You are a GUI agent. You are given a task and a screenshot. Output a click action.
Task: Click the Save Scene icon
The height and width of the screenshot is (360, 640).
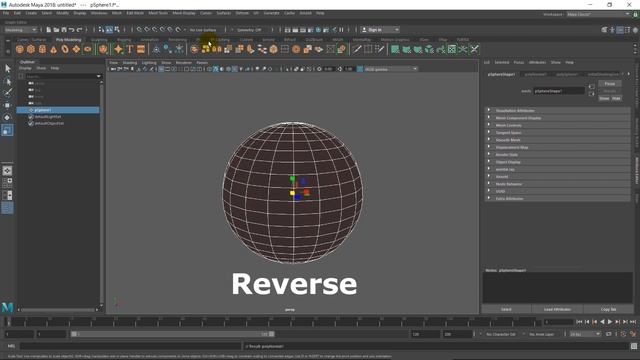point(64,30)
